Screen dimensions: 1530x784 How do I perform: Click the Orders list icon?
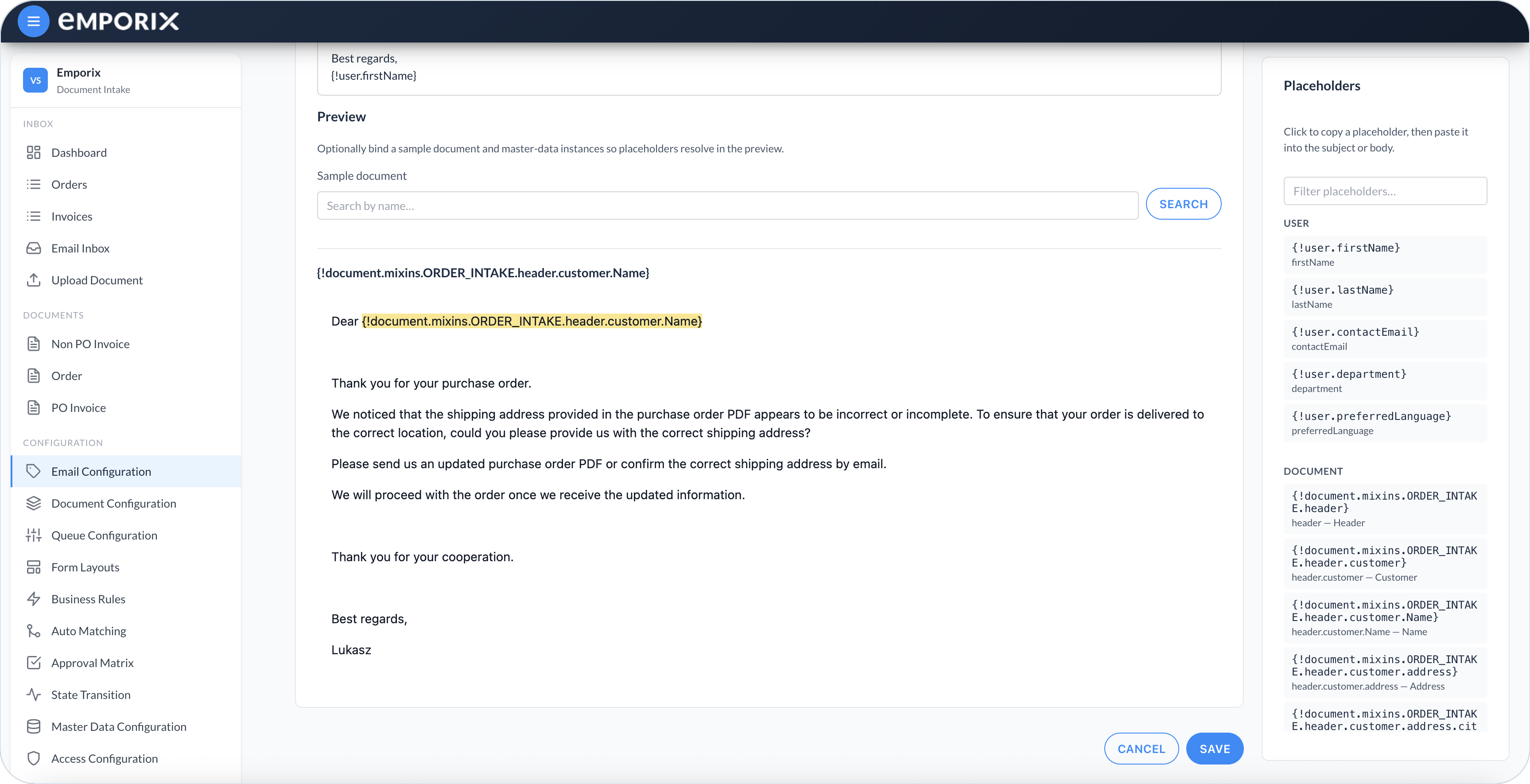click(33, 185)
